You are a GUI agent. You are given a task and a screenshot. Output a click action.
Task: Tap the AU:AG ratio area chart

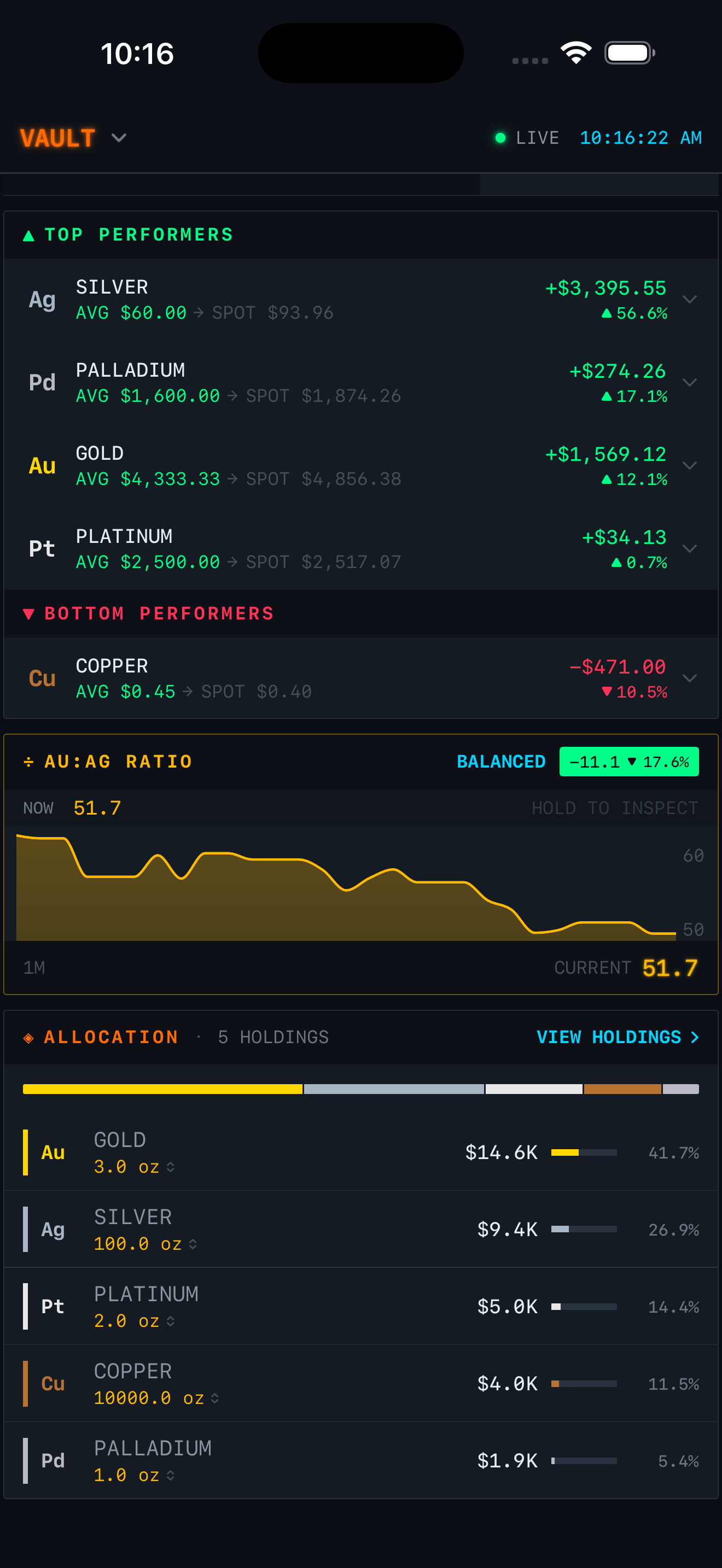point(346,895)
